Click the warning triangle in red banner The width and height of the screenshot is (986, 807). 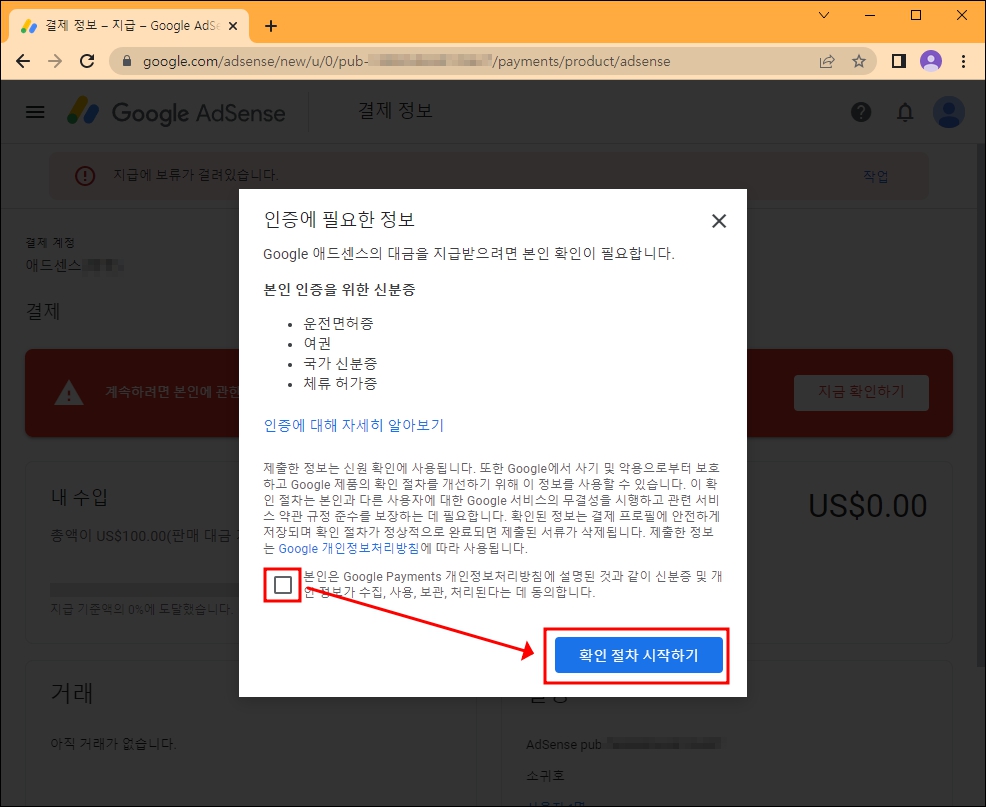[69, 393]
